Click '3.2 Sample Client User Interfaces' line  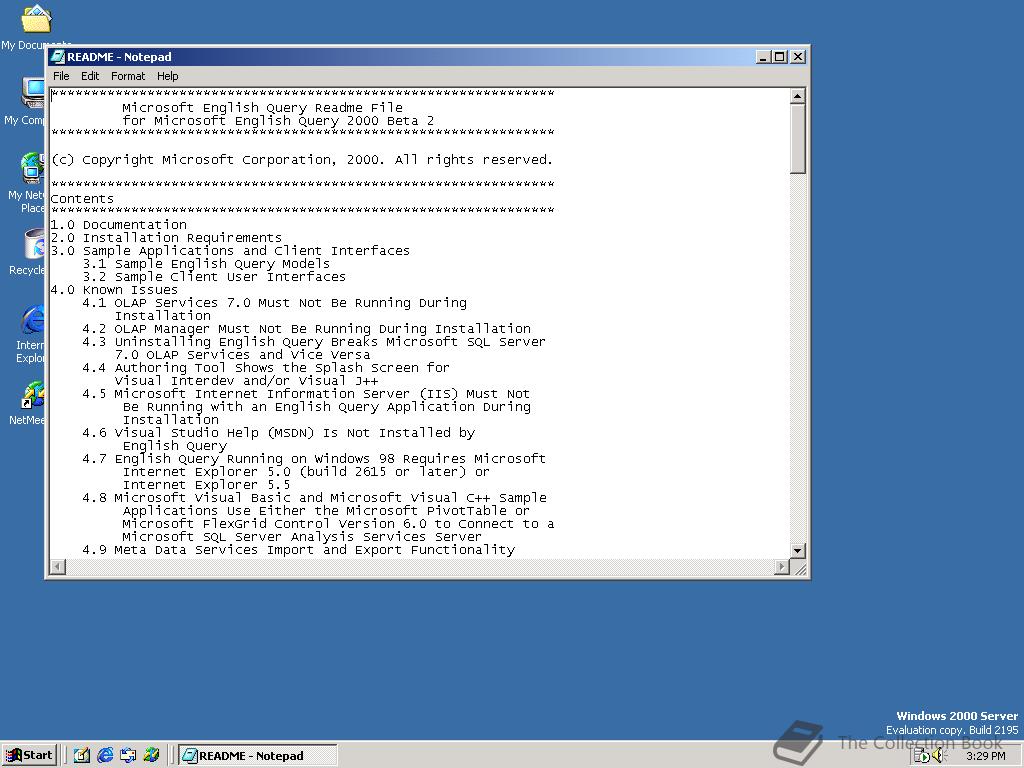(x=214, y=277)
